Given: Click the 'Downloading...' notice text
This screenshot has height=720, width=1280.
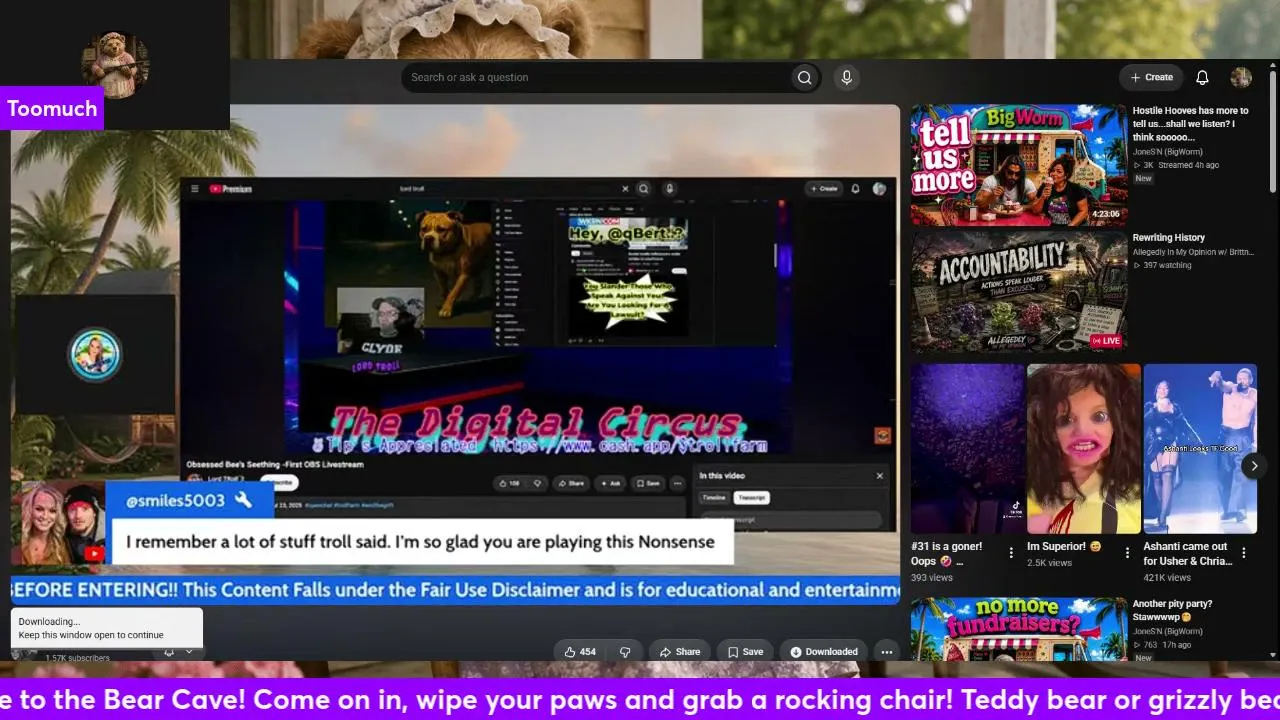Looking at the screenshot, I should pos(49,622).
